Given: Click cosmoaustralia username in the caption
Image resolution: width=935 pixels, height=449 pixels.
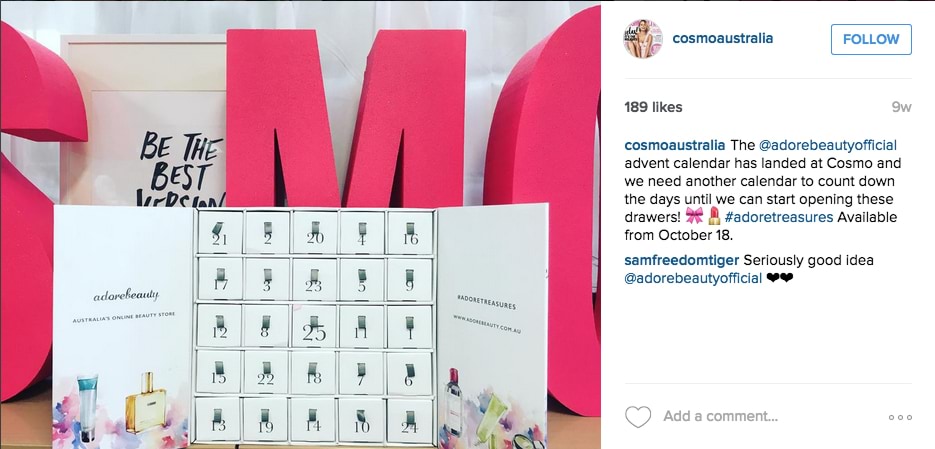Looking at the screenshot, I should 675,145.
